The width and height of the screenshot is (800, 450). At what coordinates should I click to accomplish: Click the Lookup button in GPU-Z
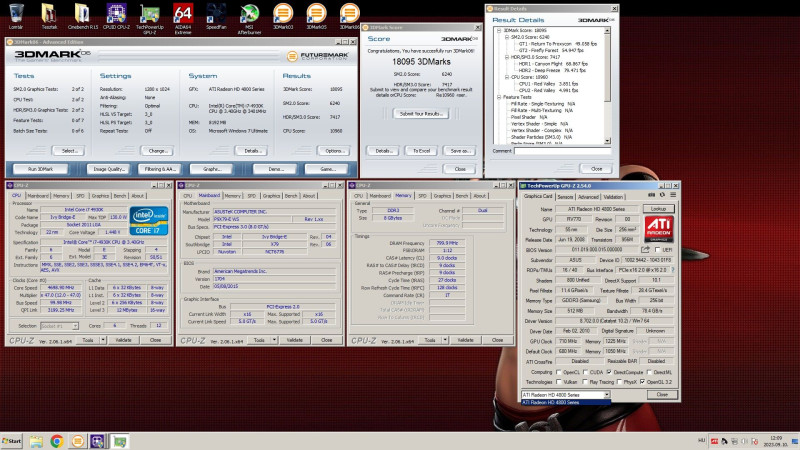[658, 209]
